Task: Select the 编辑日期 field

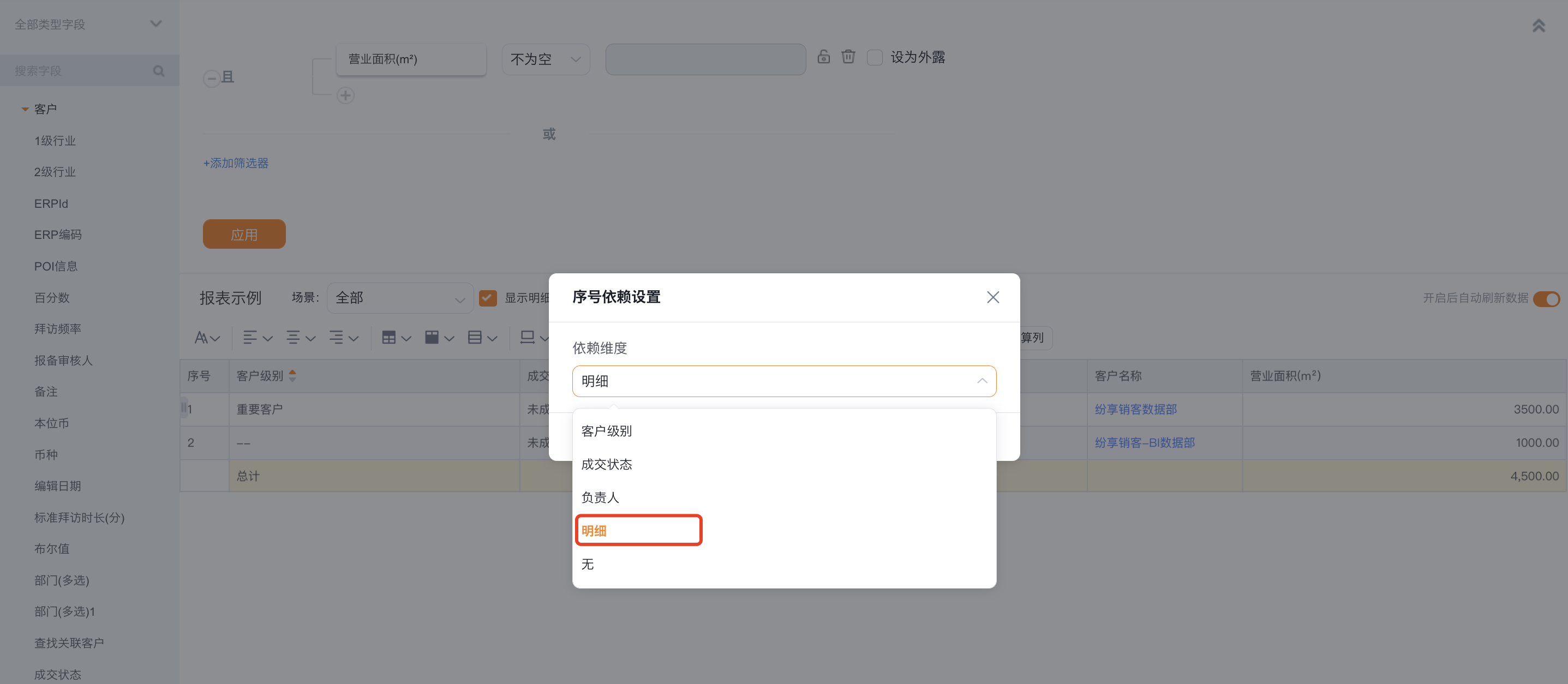Action: tap(58, 486)
